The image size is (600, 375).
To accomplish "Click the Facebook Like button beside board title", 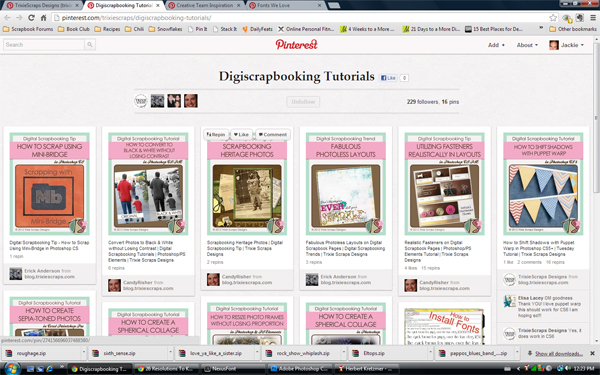I will point(388,78).
